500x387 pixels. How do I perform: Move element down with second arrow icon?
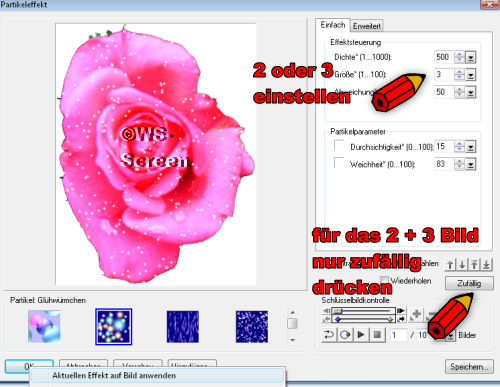462,265
